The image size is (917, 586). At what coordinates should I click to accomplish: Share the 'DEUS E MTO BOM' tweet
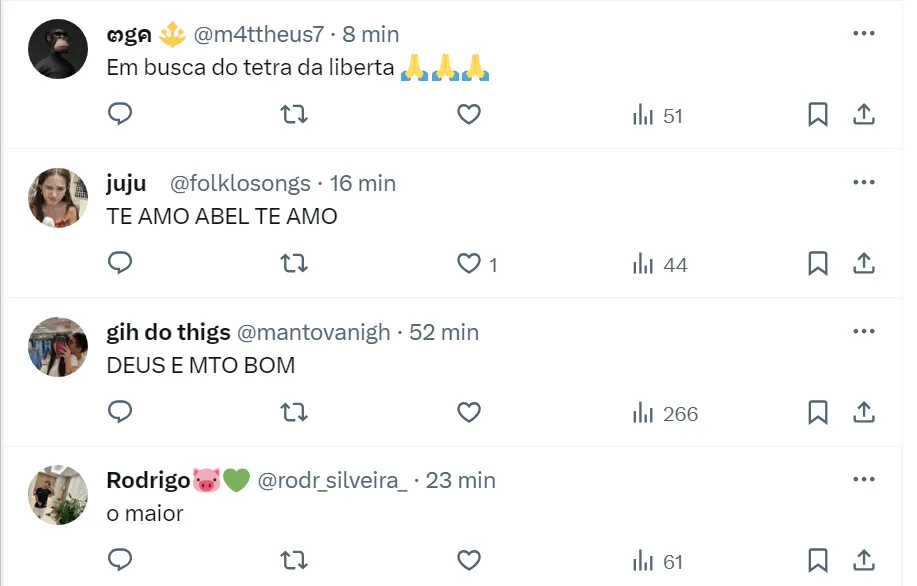tap(864, 413)
